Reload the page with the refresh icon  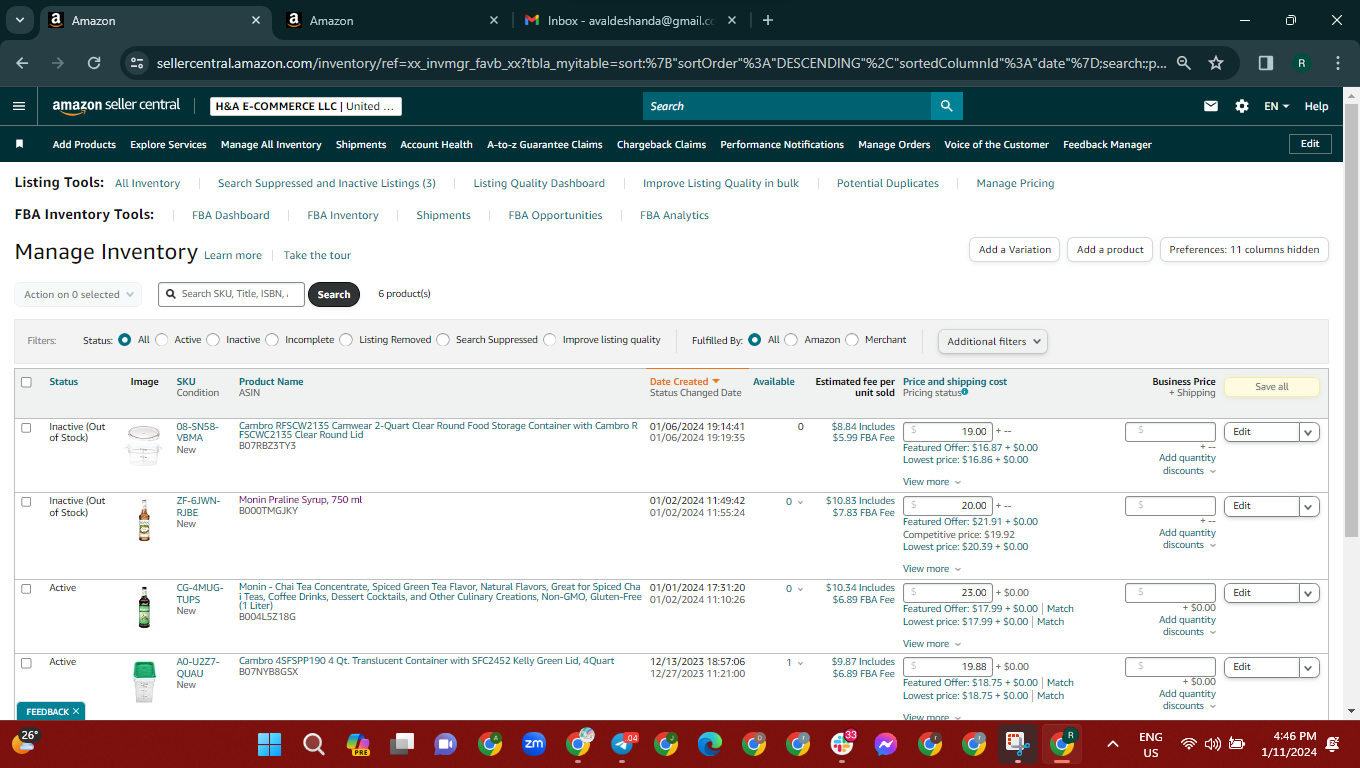click(94, 63)
